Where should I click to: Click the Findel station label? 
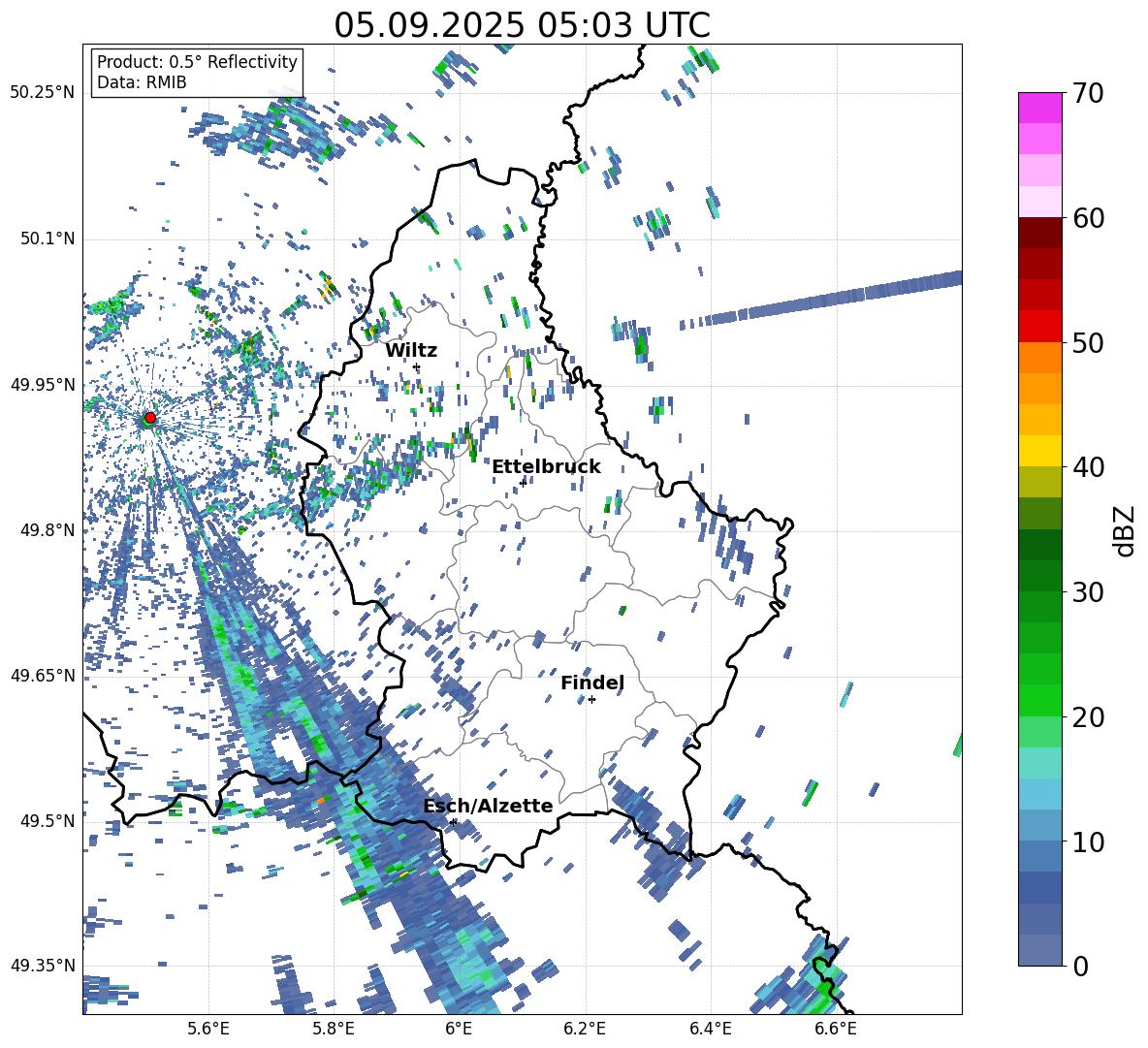click(592, 683)
